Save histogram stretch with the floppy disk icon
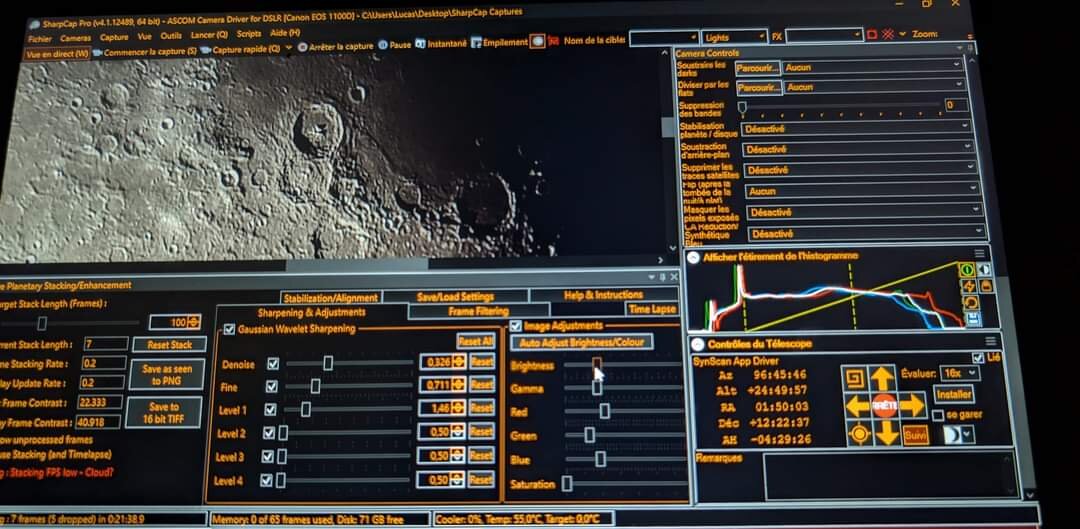Viewport: 1080px width, 529px height. pos(974,319)
